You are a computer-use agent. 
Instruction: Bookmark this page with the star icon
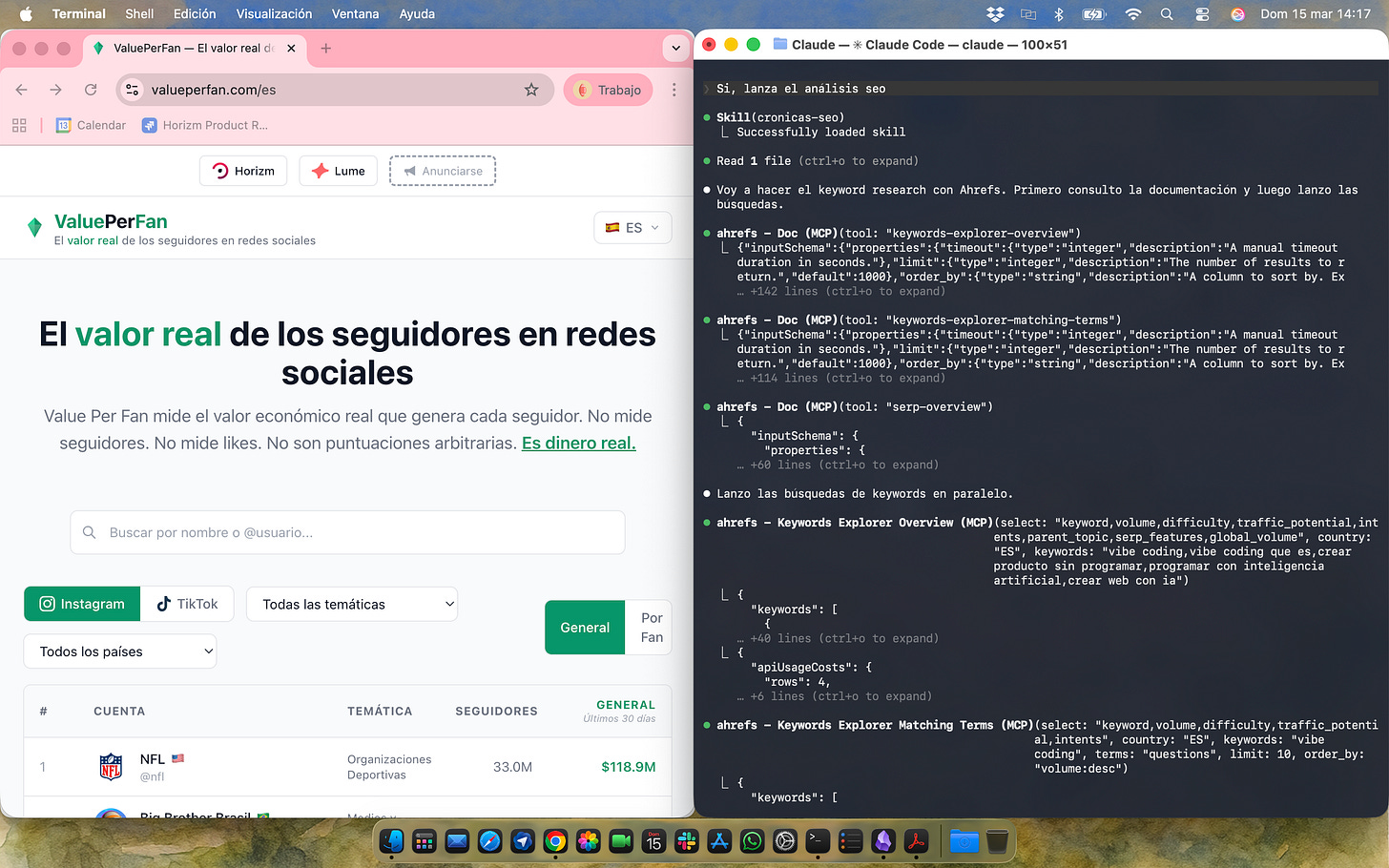(531, 90)
